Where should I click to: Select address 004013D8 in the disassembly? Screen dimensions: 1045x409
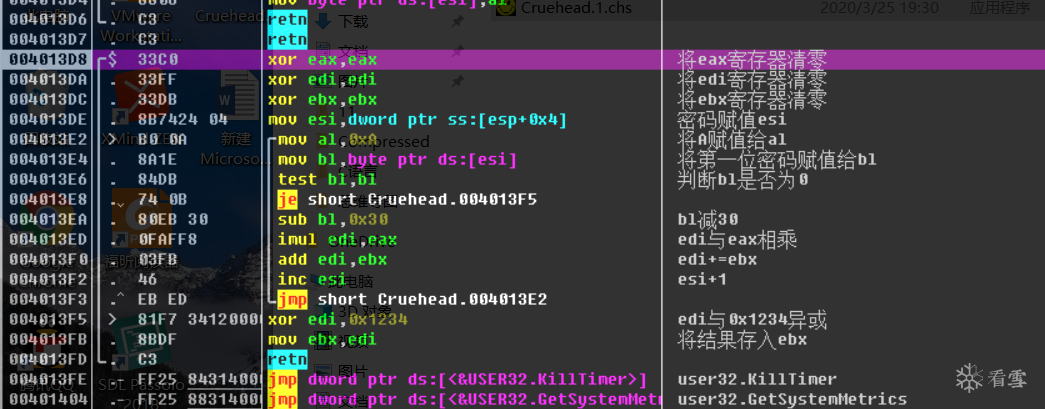[49, 59]
